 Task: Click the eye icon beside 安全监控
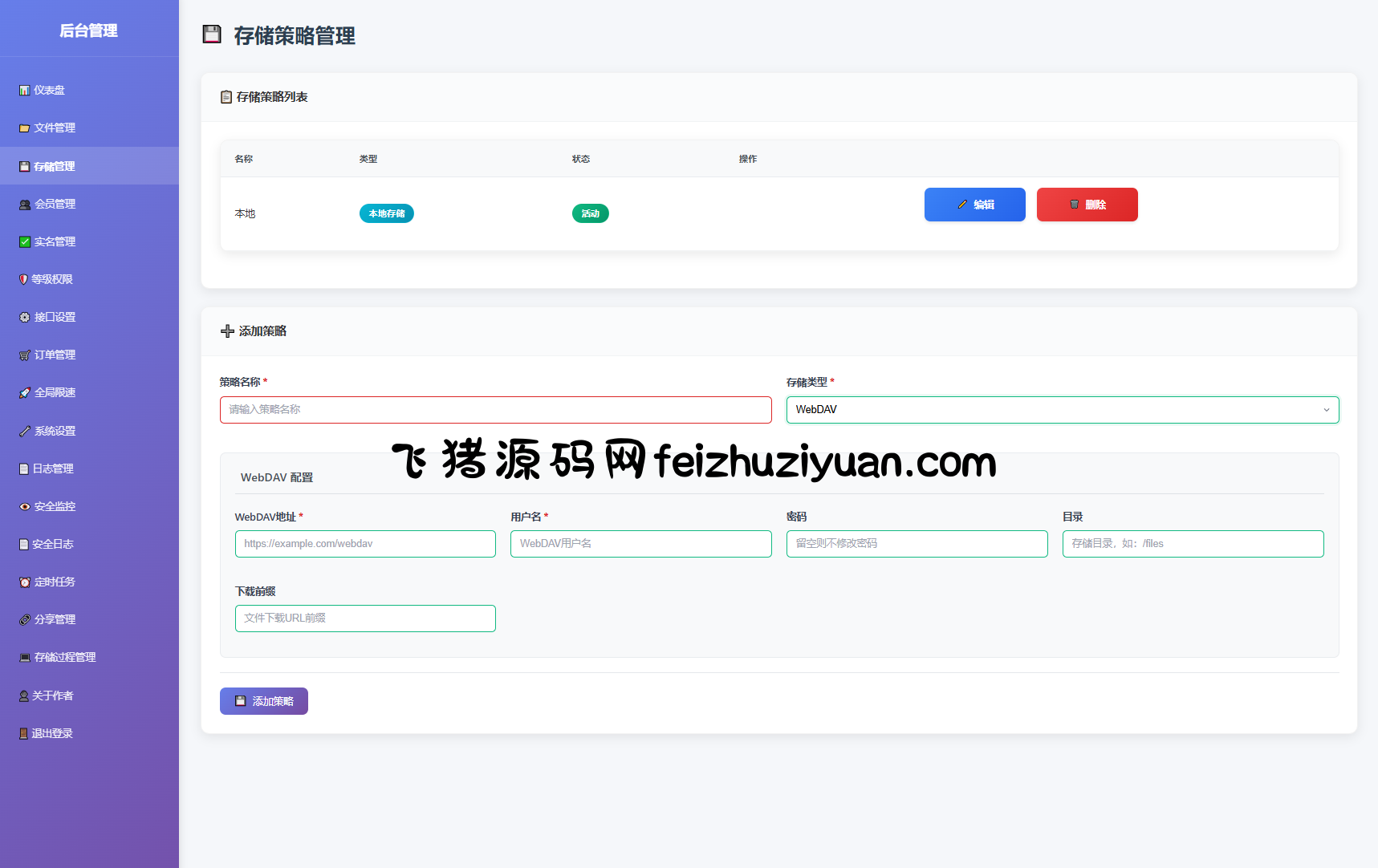24,507
